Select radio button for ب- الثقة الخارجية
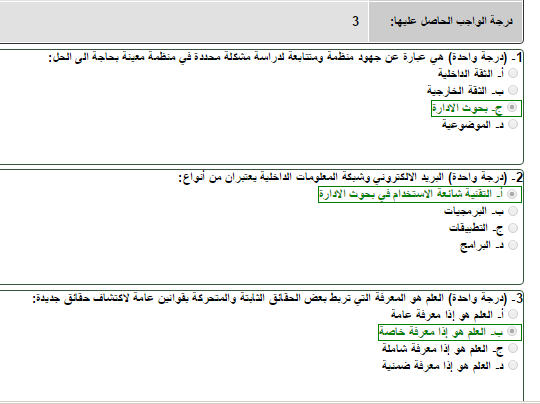The image size is (540, 404). [513, 90]
